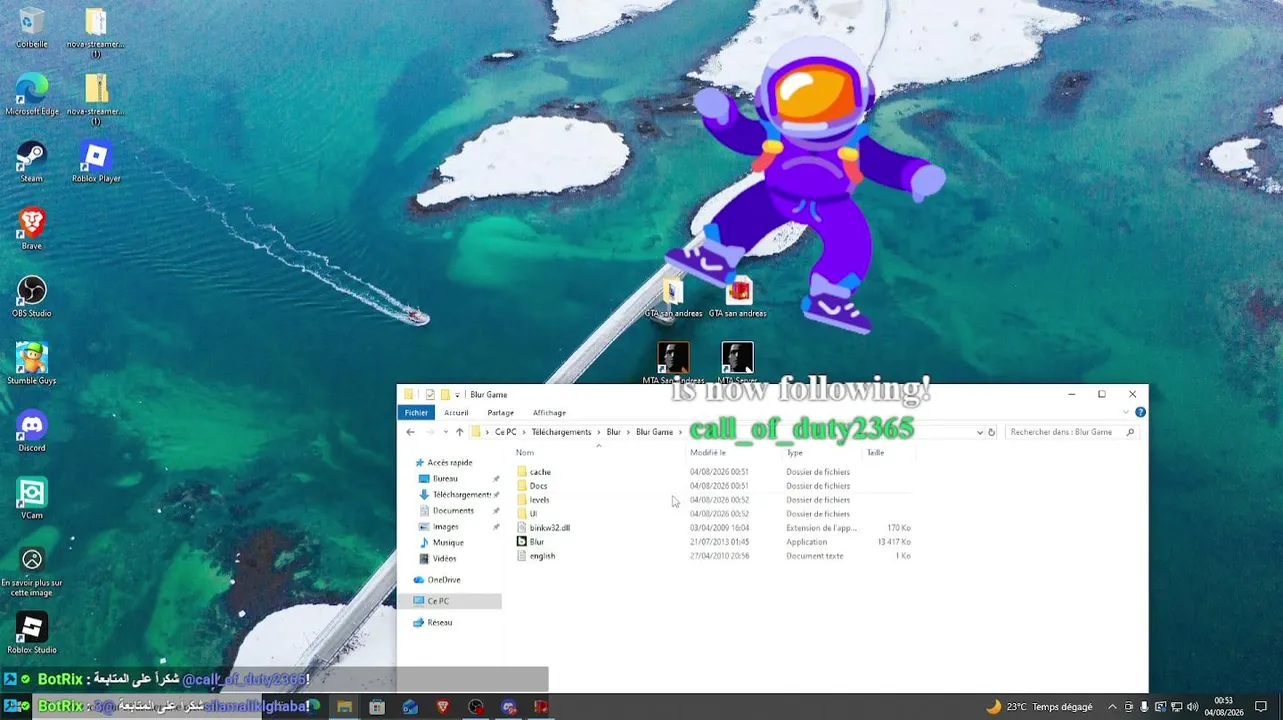This screenshot has height=720, width=1283.
Task: Sort files by the Taille column header
Action: coord(875,453)
